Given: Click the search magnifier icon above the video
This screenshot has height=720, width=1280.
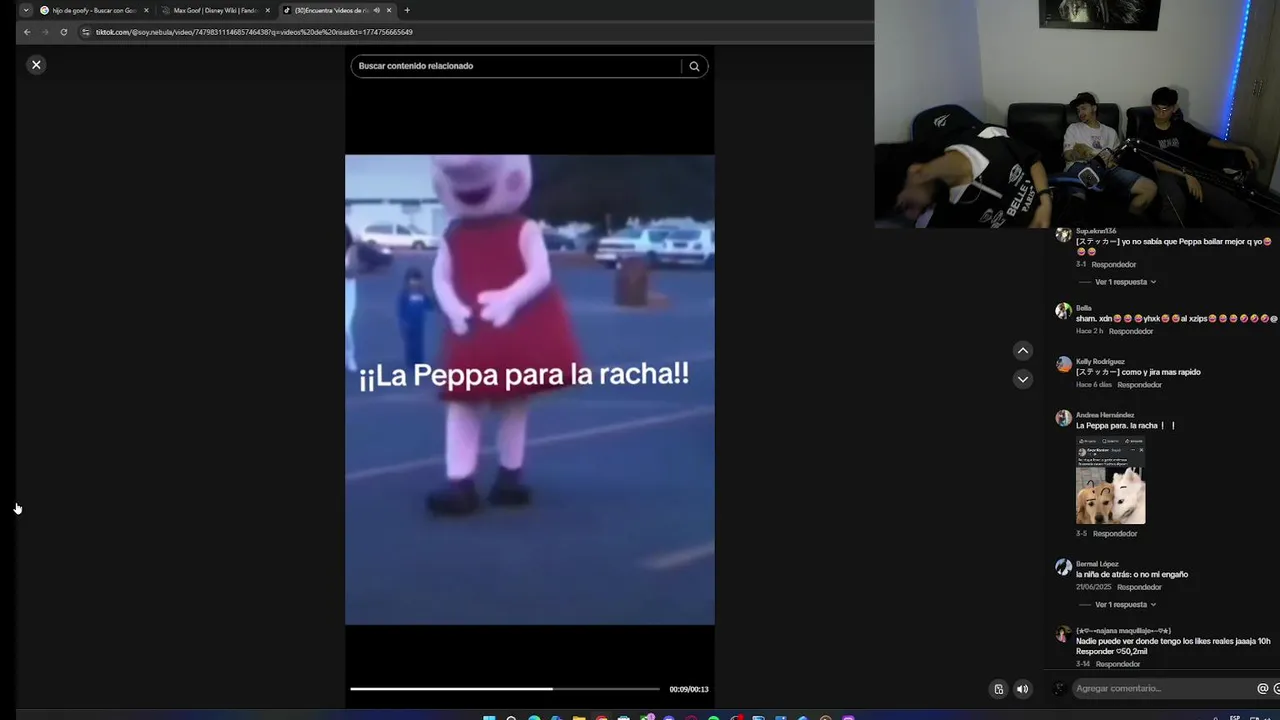Looking at the screenshot, I should coord(694,66).
